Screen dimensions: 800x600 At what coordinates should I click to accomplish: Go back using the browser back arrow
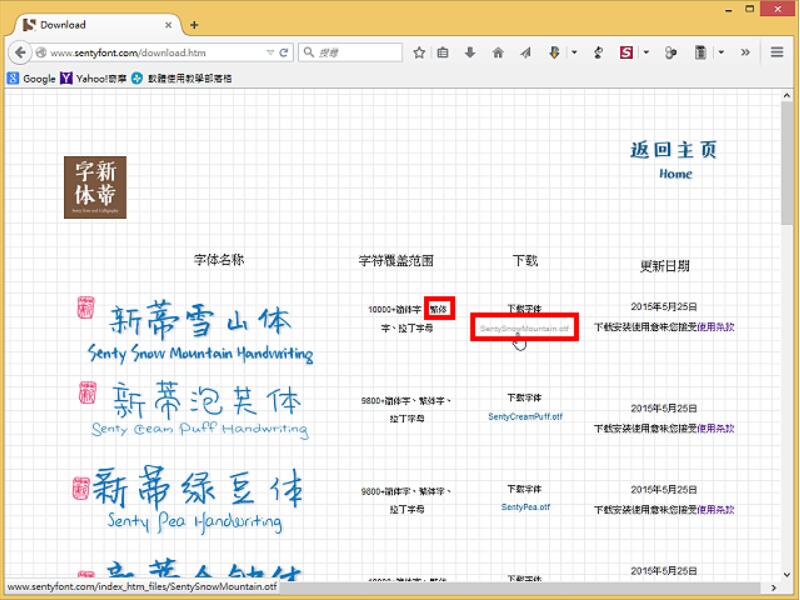(x=20, y=52)
